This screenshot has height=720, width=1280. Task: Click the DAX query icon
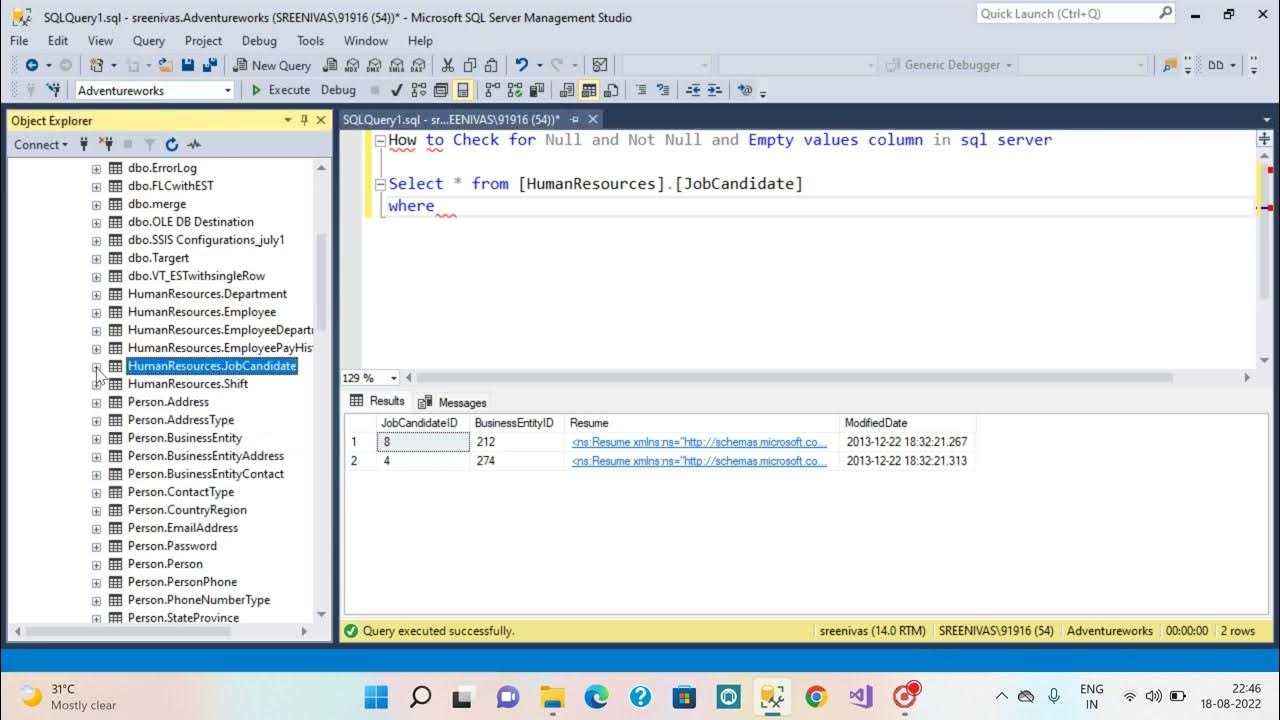(417, 65)
